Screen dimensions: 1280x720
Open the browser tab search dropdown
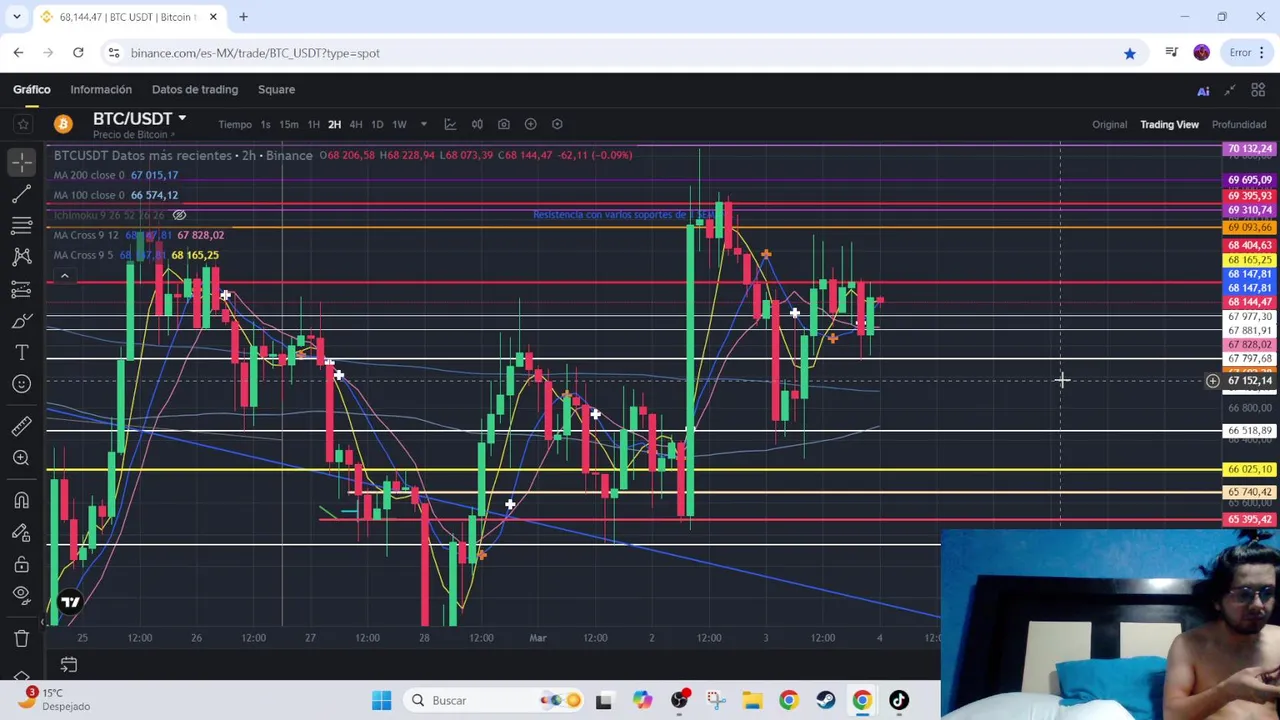coord(16,17)
